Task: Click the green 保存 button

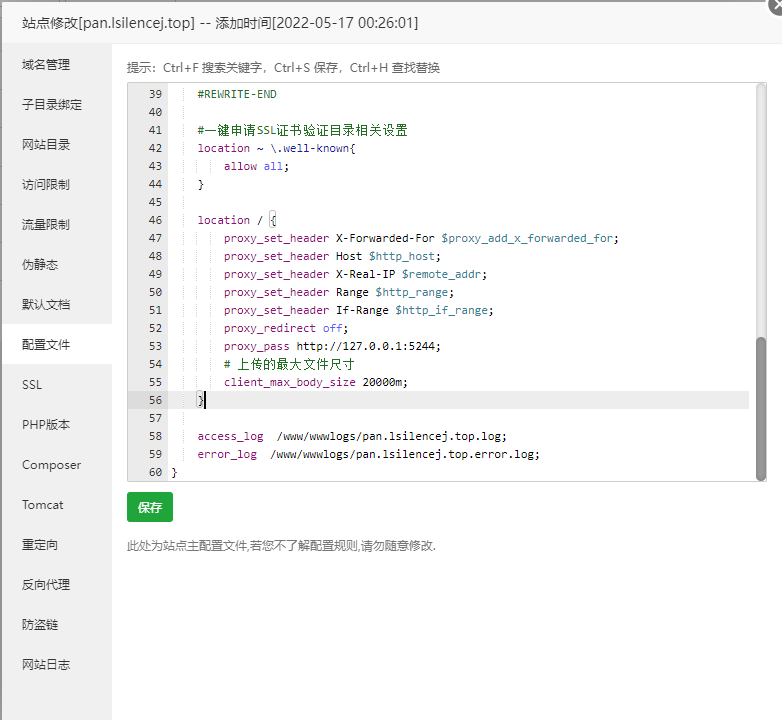Action: (x=150, y=507)
